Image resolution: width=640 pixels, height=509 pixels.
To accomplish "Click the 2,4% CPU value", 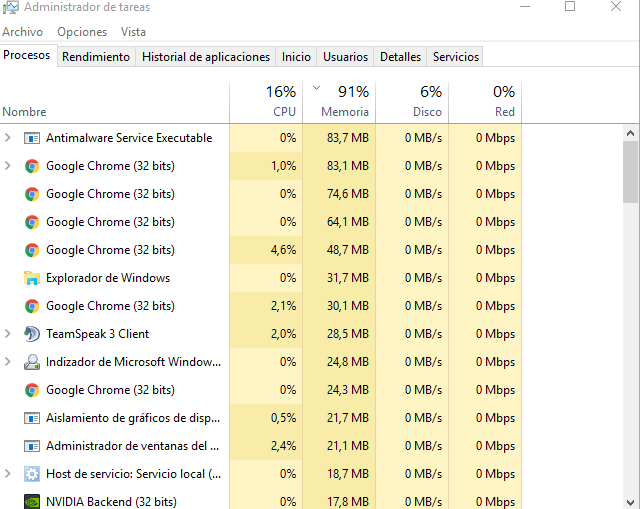I will [284, 446].
